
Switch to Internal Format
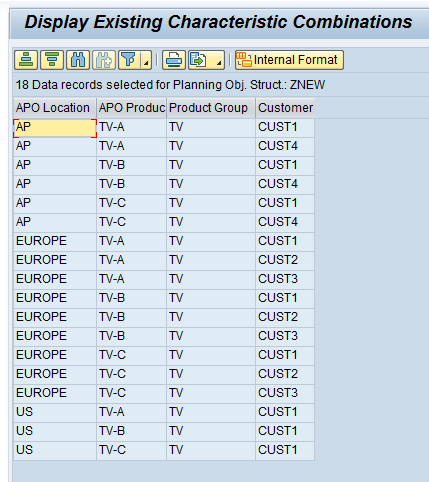tap(289, 60)
